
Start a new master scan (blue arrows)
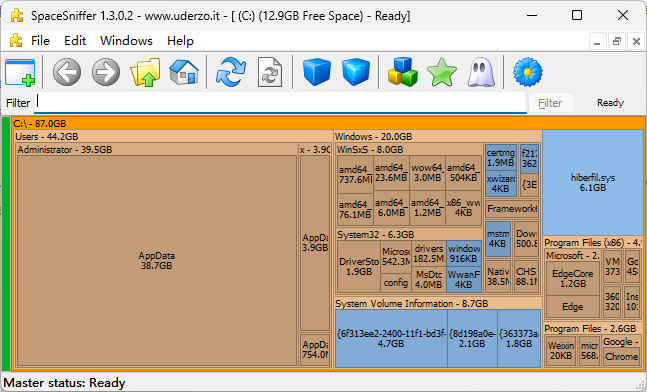[231, 72]
